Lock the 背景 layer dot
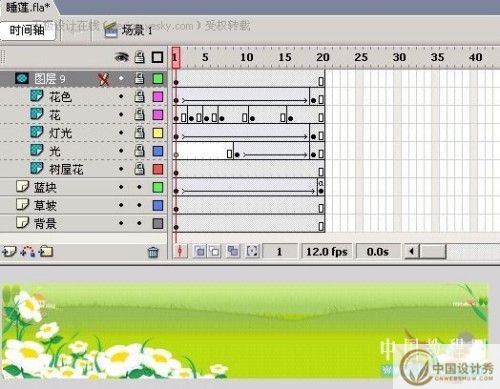 (x=139, y=223)
